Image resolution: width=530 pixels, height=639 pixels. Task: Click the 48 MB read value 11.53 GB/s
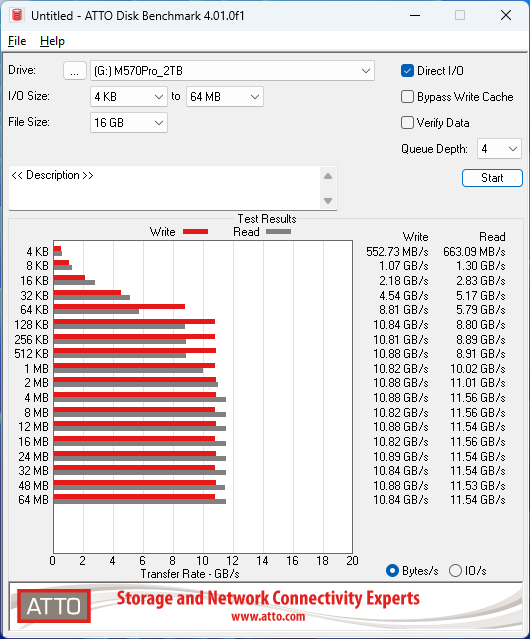pyautogui.click(x=478, y=486)
